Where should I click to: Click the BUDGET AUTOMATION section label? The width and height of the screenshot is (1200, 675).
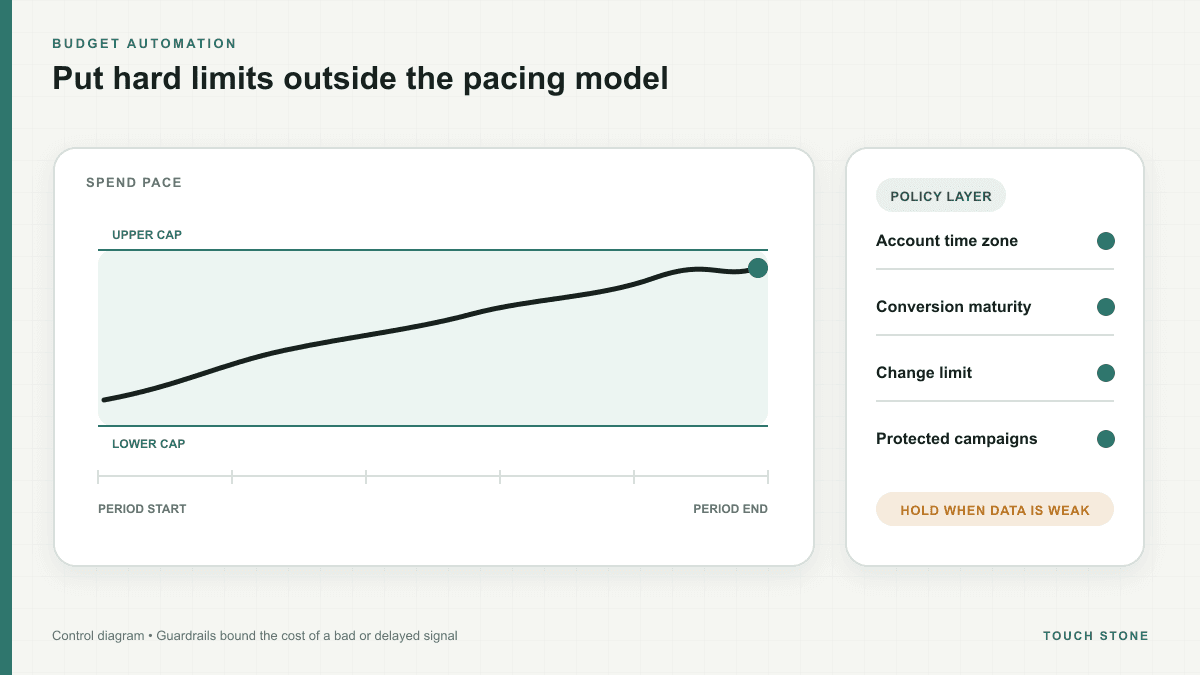click(144, 44)
